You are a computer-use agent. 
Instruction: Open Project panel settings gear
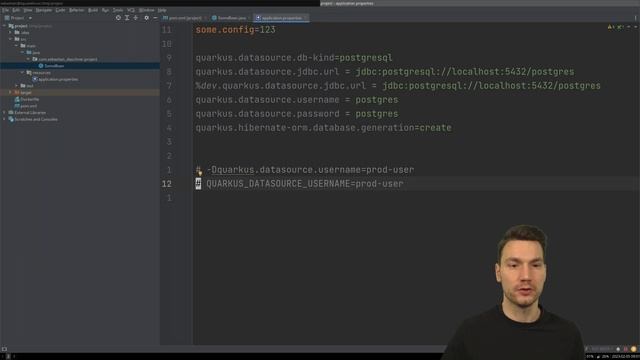(x=147, y=18)
